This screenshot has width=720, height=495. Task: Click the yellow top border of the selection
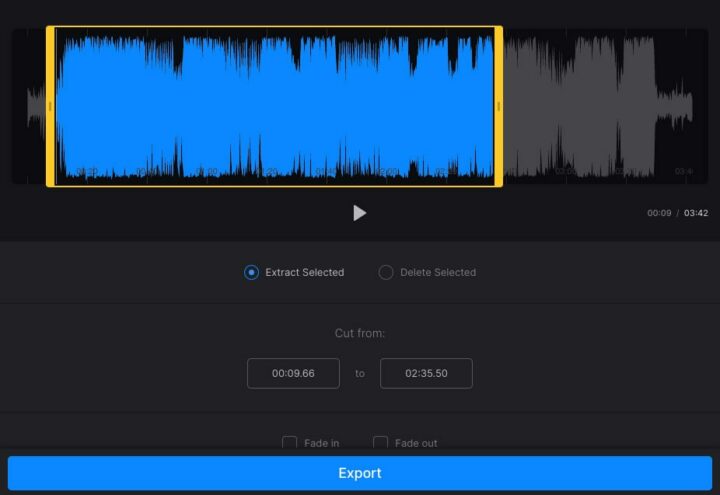[275, 27]
